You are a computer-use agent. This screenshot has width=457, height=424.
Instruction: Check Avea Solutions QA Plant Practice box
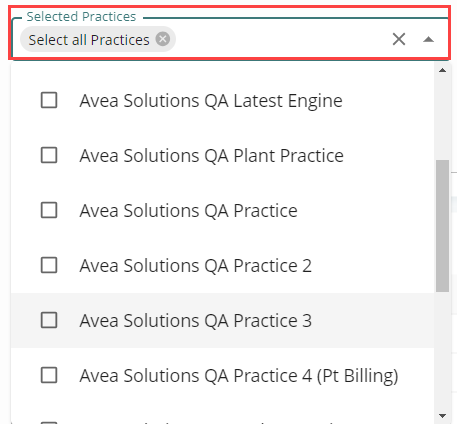pyautogui.click(x=49, y=155)
